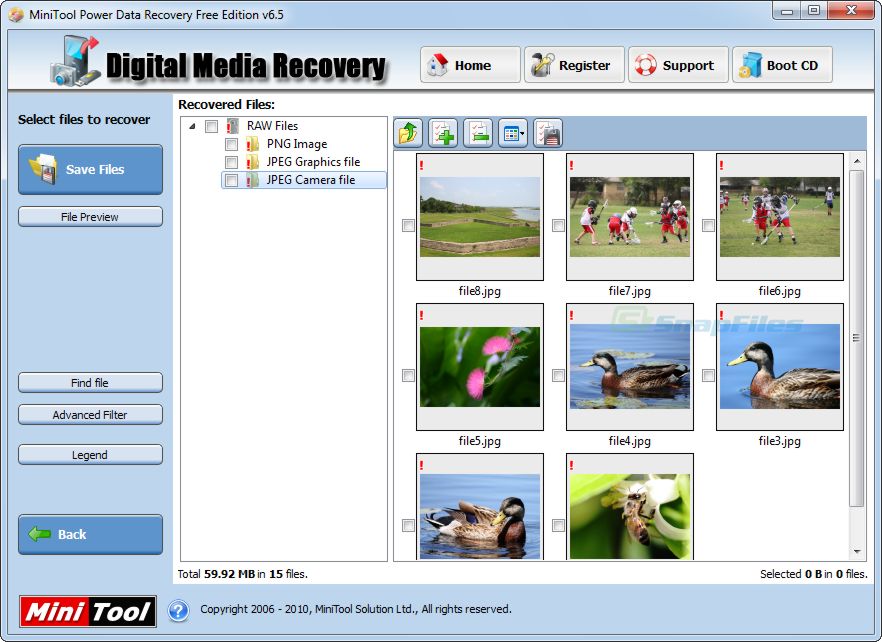Go up to the parent folder
The image size is (882, 642).
pos(408,133)
